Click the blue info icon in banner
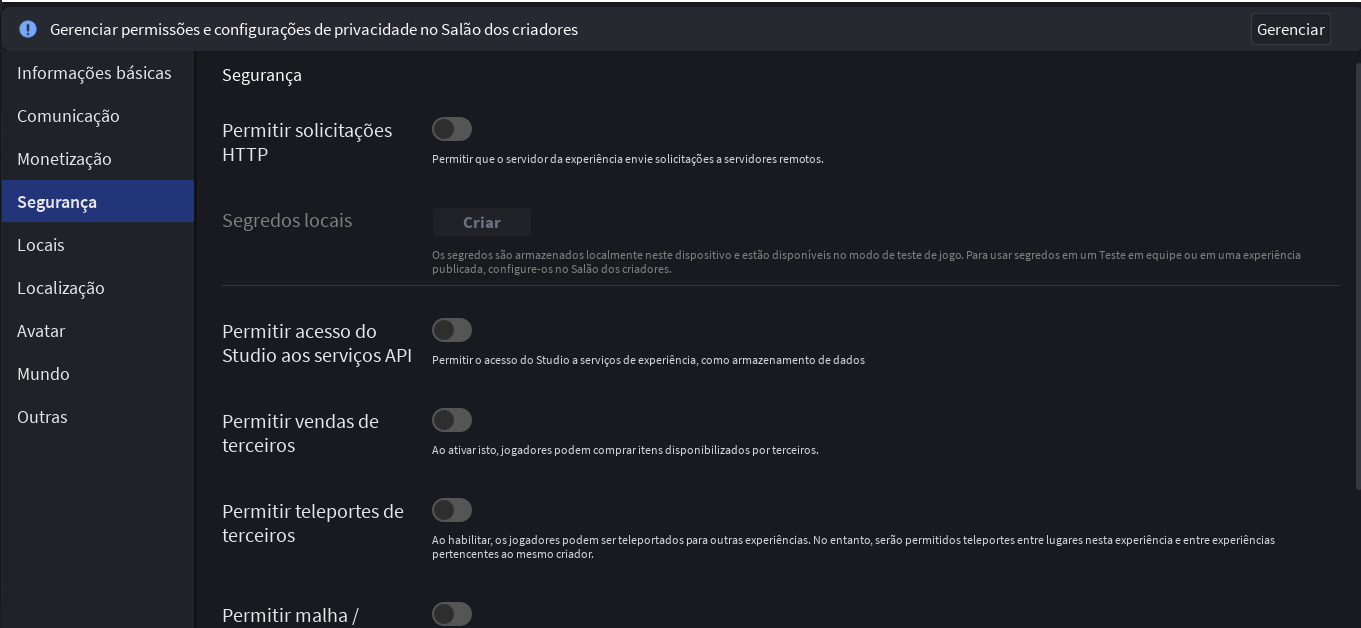Image resolution: width=1361 pixels, height=628 pixels. pos(28,29)
